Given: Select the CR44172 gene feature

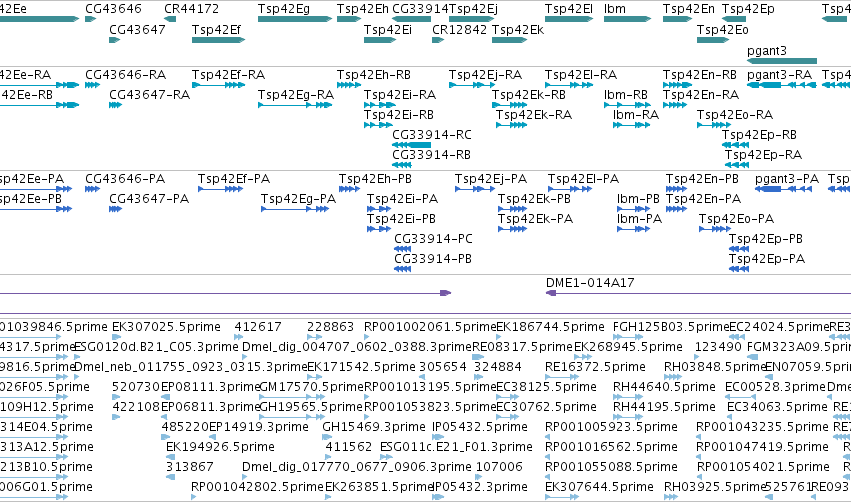Looking at the screenshot, I should (170, 19).
